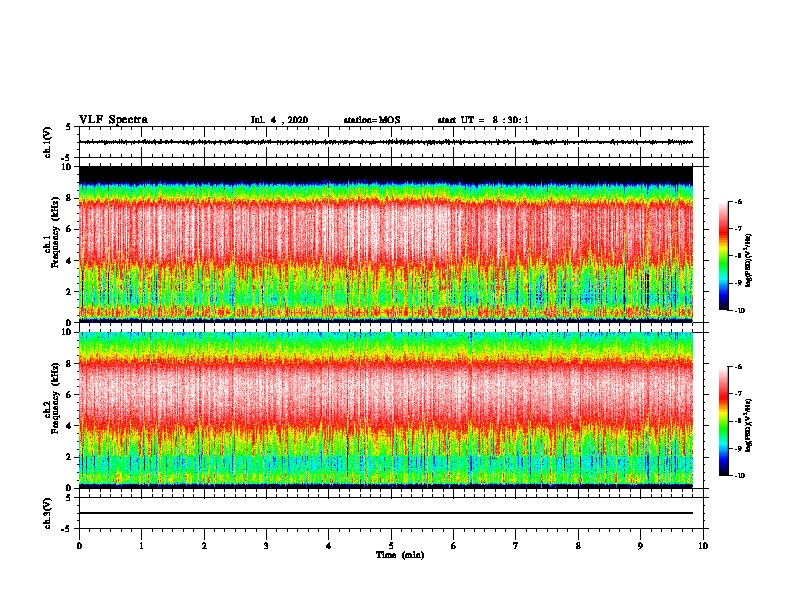
Task: Select the date text "Jul 4, 2020"
Action: click(279, 120)
